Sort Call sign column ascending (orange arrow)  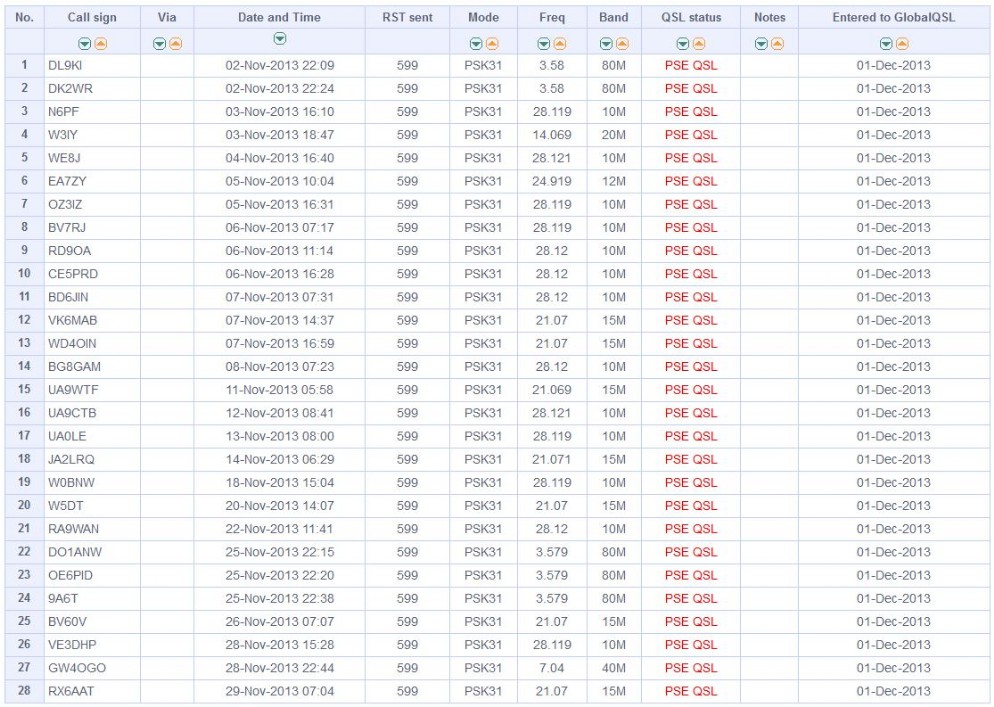[100, 44]
